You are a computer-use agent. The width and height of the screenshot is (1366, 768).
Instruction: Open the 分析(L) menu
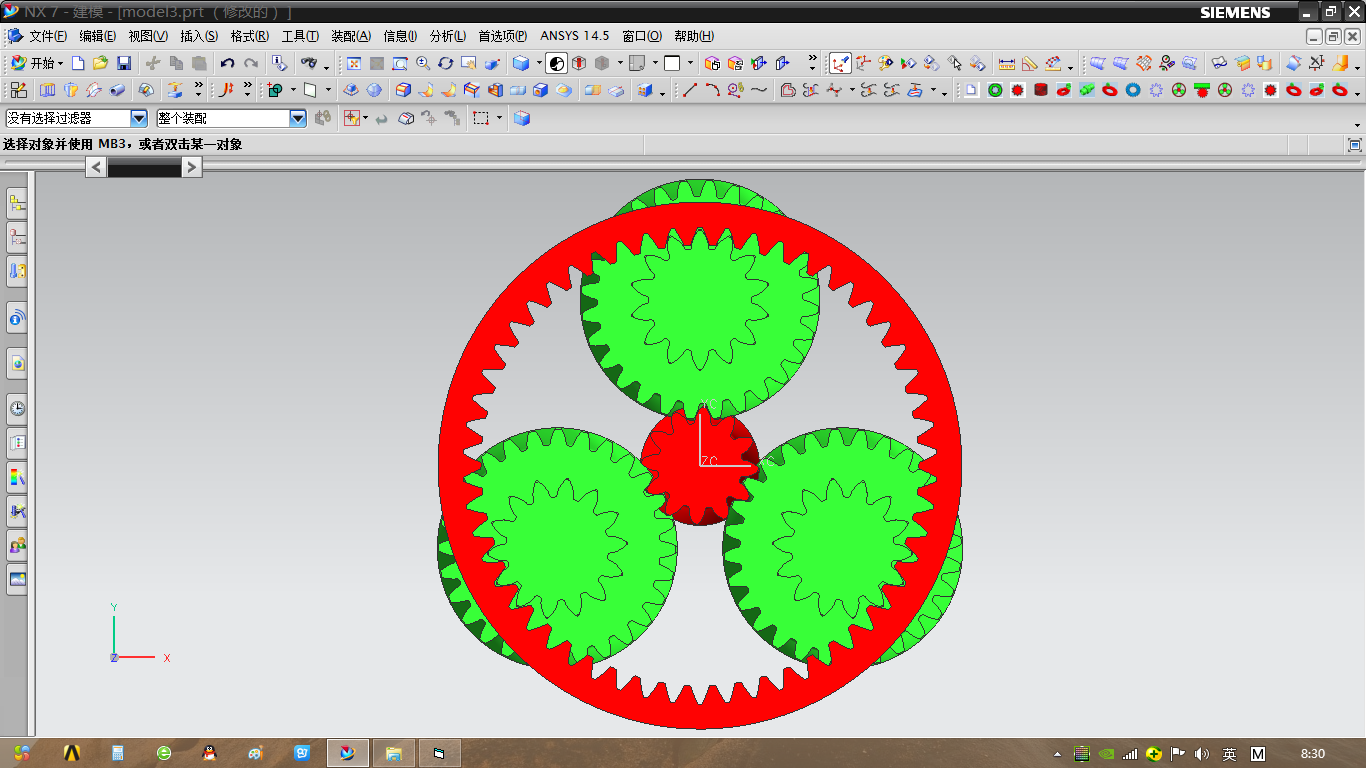pos(448,36)
